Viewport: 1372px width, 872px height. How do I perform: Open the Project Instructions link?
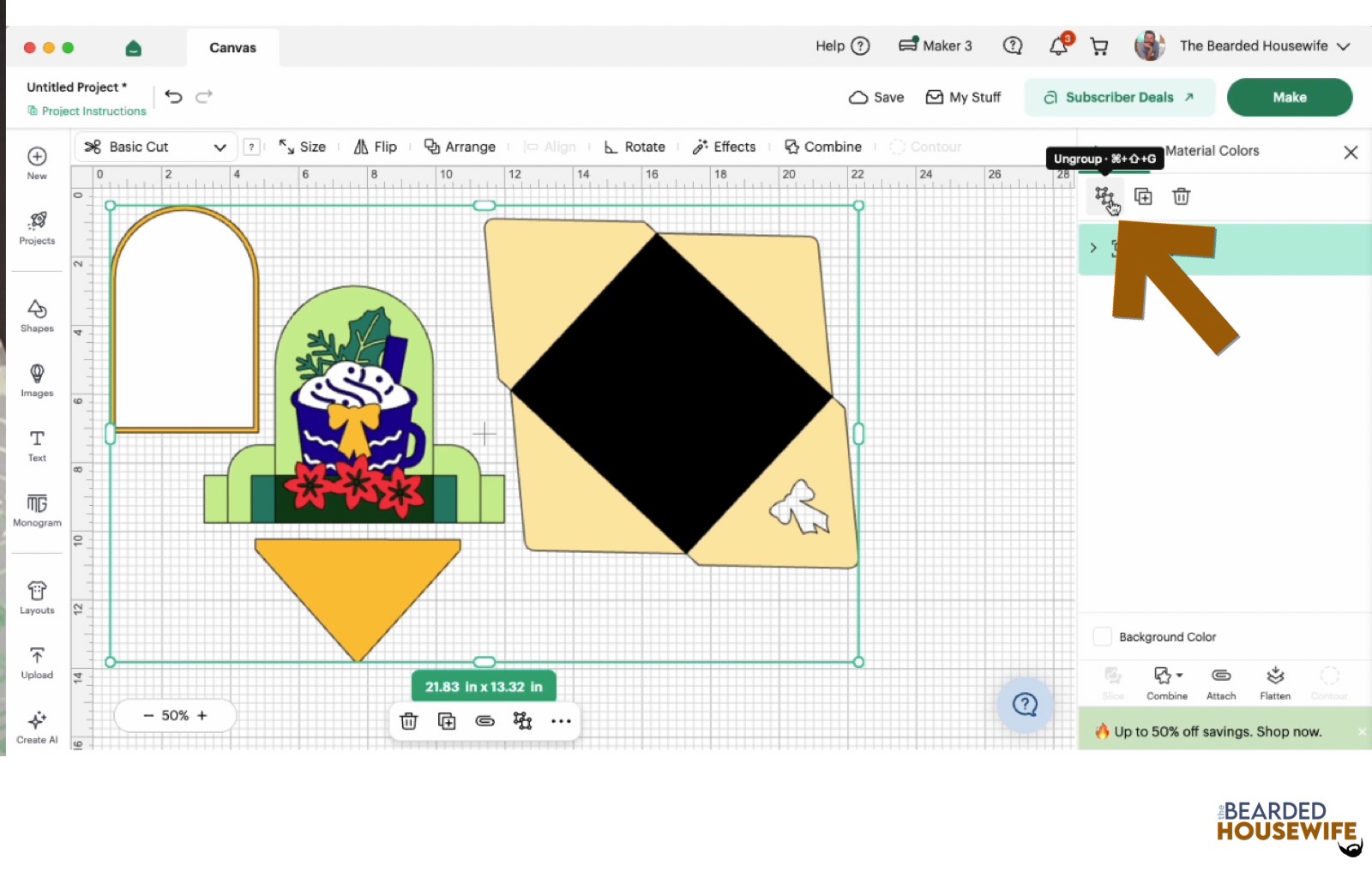[87, 111]
